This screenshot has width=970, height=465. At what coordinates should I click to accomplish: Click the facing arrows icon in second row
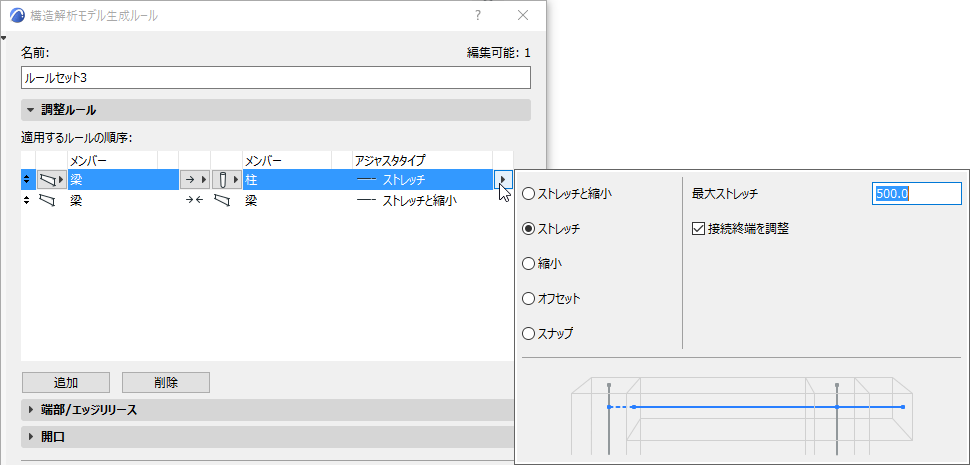[x=194, y=200]
